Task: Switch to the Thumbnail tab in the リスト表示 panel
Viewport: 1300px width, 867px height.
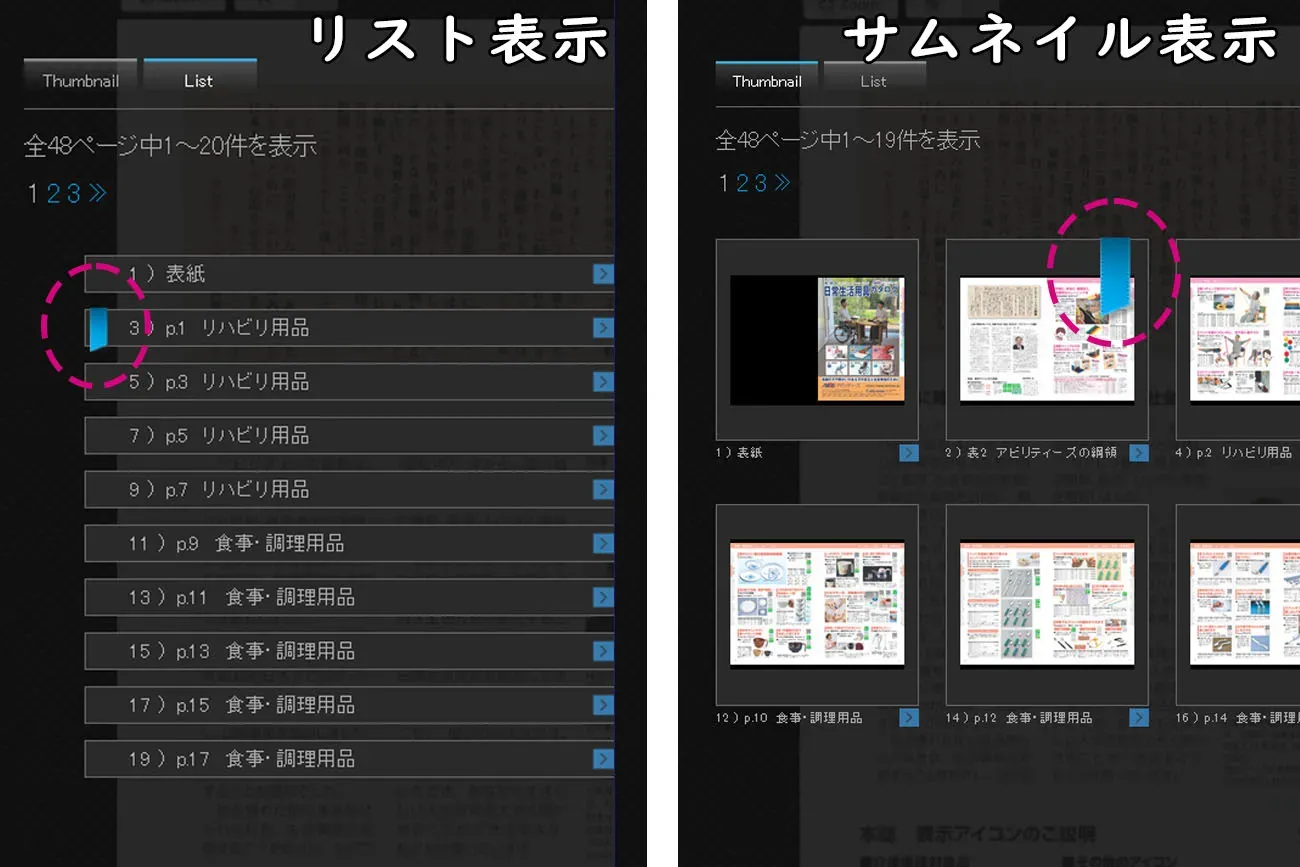Action: (x=81, y=81)
